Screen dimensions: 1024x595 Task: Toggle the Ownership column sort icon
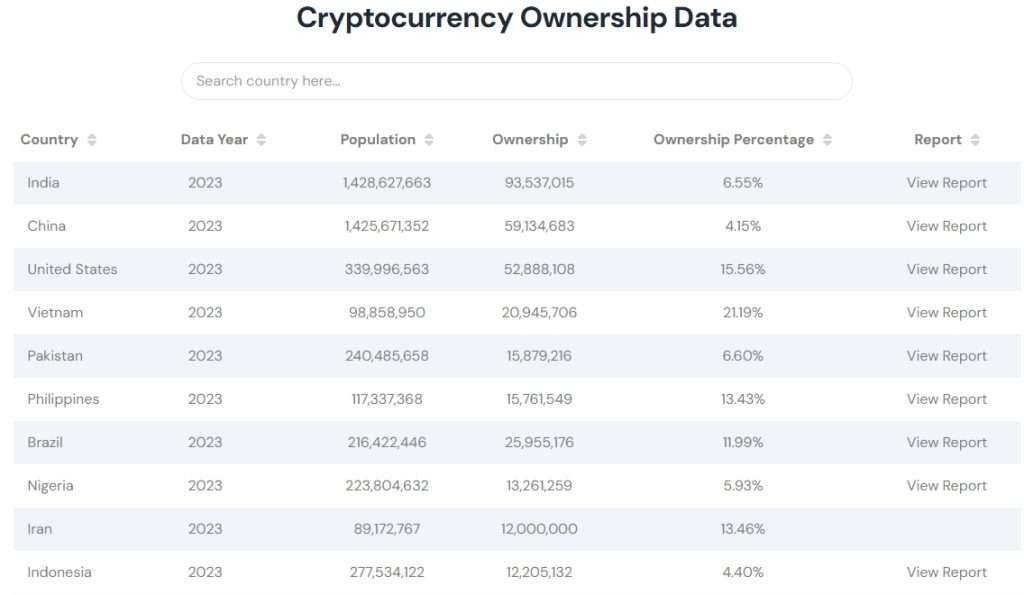(x=582, y=140)
